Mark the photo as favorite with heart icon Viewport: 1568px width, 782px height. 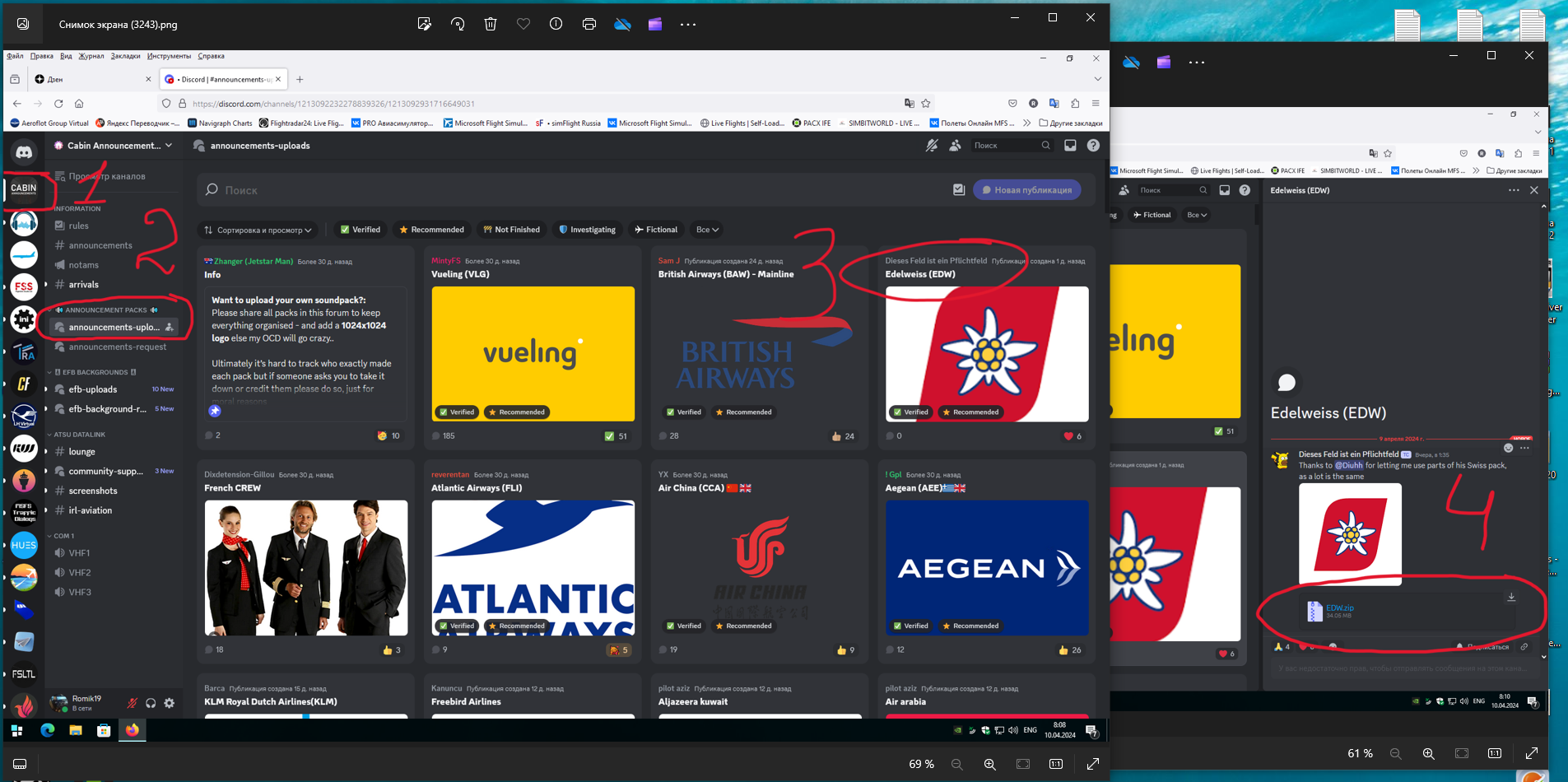pos(523,24)
